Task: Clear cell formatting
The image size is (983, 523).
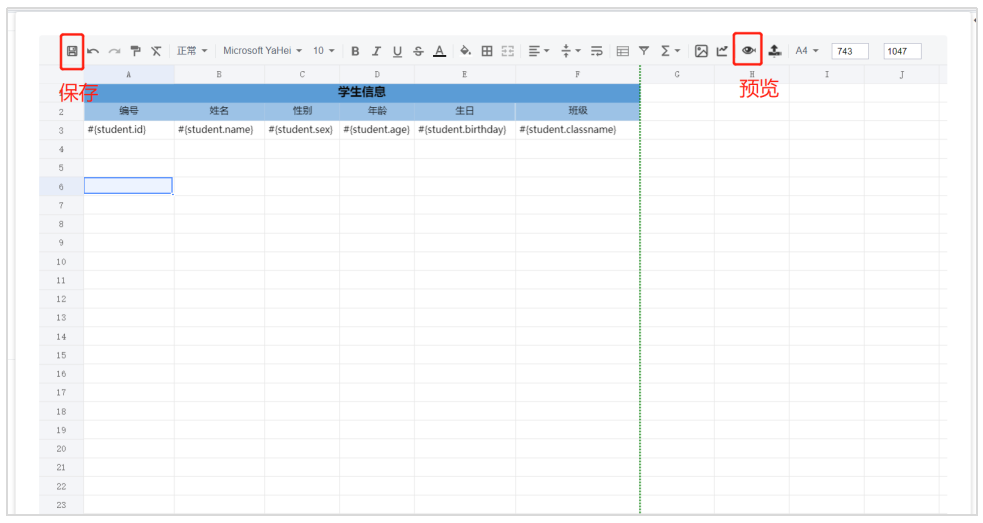Action: [x=156, y=51]
